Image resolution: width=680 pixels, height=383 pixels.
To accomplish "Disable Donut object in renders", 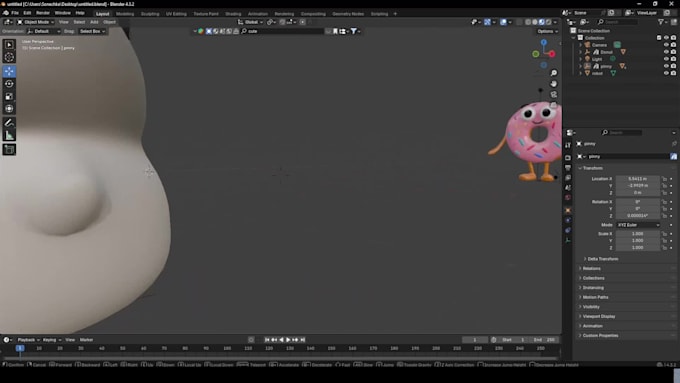I will click(673, 52).
